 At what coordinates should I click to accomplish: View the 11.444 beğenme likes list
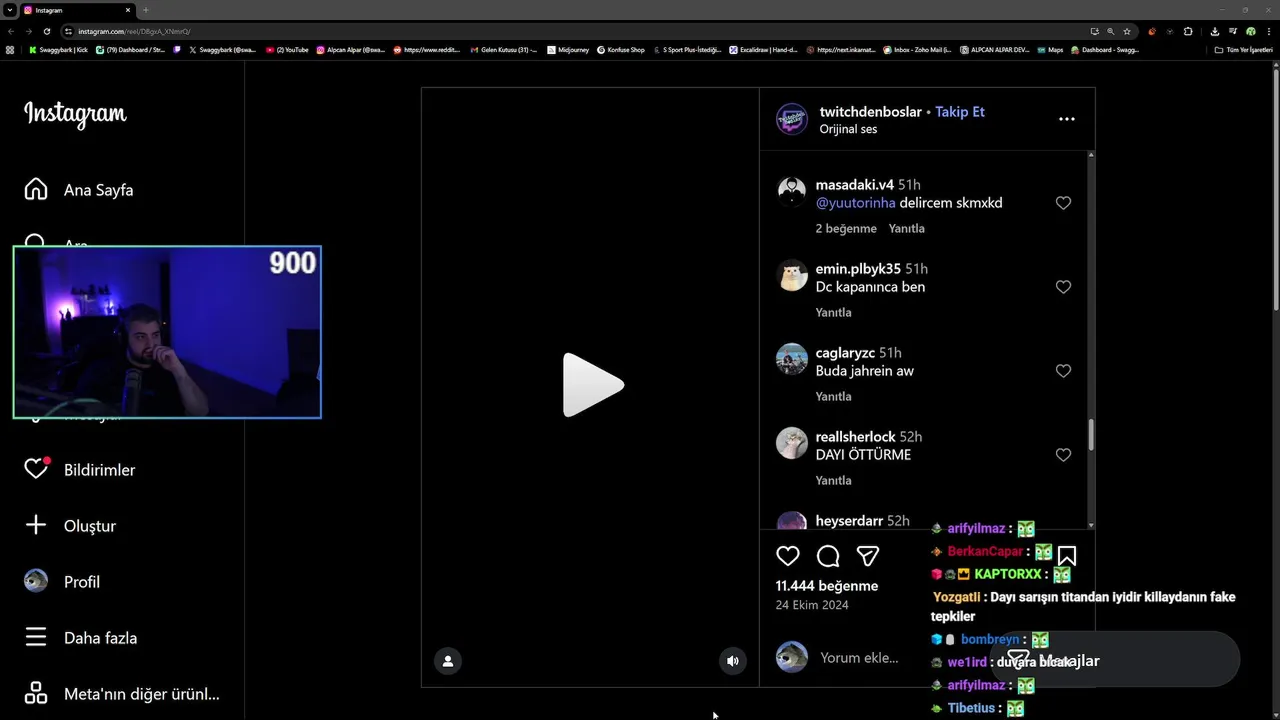coord(827,586)
